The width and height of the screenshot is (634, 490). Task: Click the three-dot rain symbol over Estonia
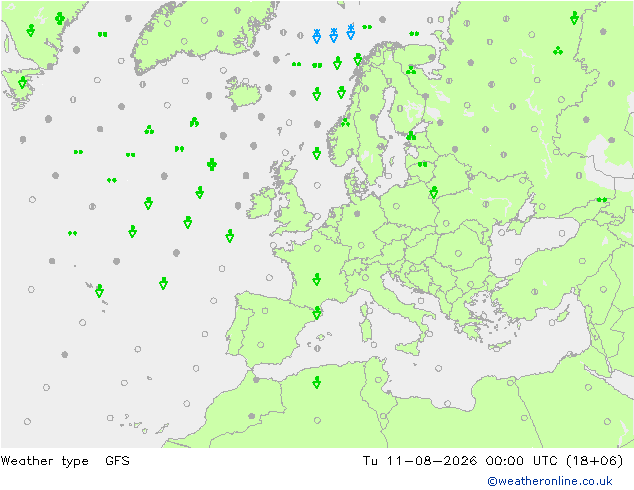pos(411,135)
